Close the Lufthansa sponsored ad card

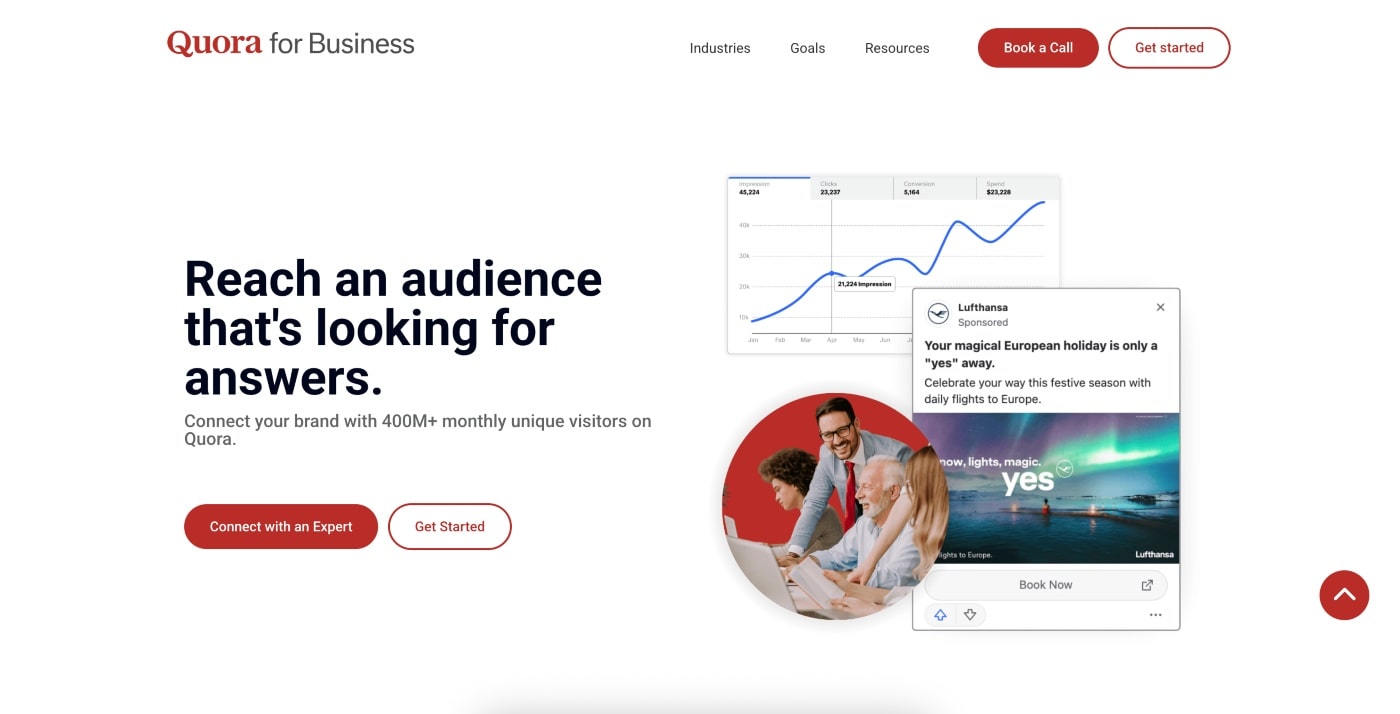coord(1160,308)
